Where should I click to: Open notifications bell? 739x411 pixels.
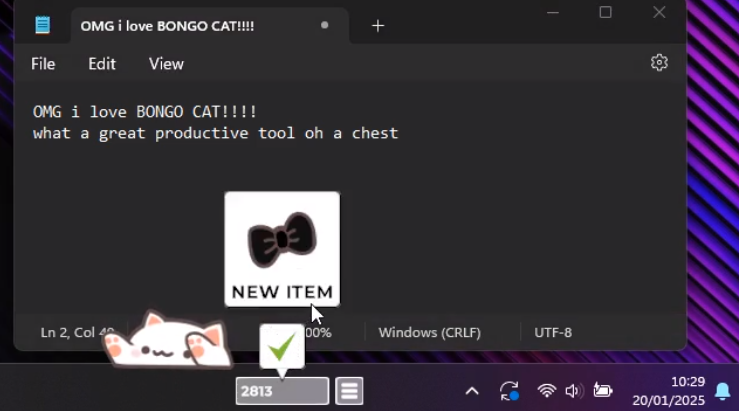click(722, 391)
